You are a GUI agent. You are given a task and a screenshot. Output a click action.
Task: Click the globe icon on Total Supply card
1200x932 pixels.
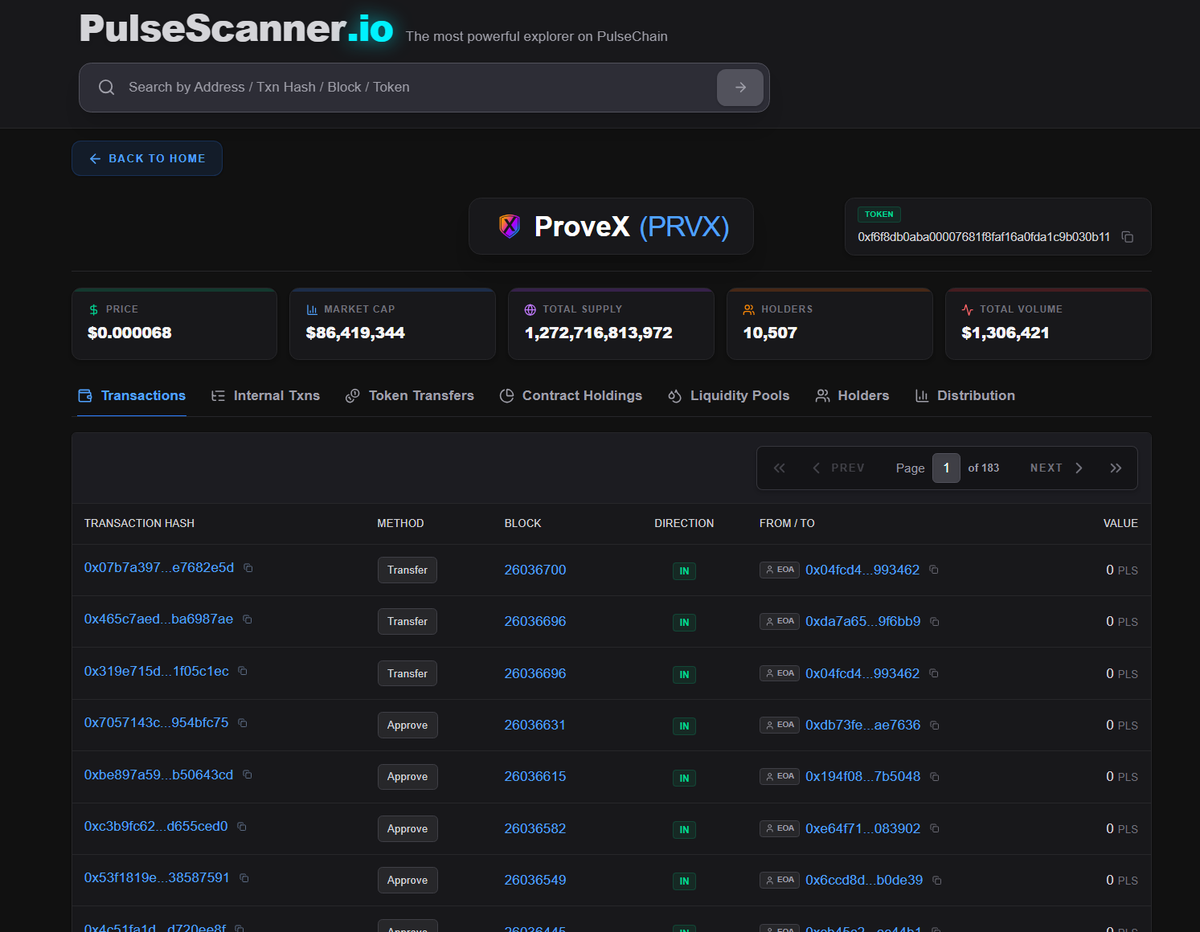pyautogui.click(x=529, y=308)
